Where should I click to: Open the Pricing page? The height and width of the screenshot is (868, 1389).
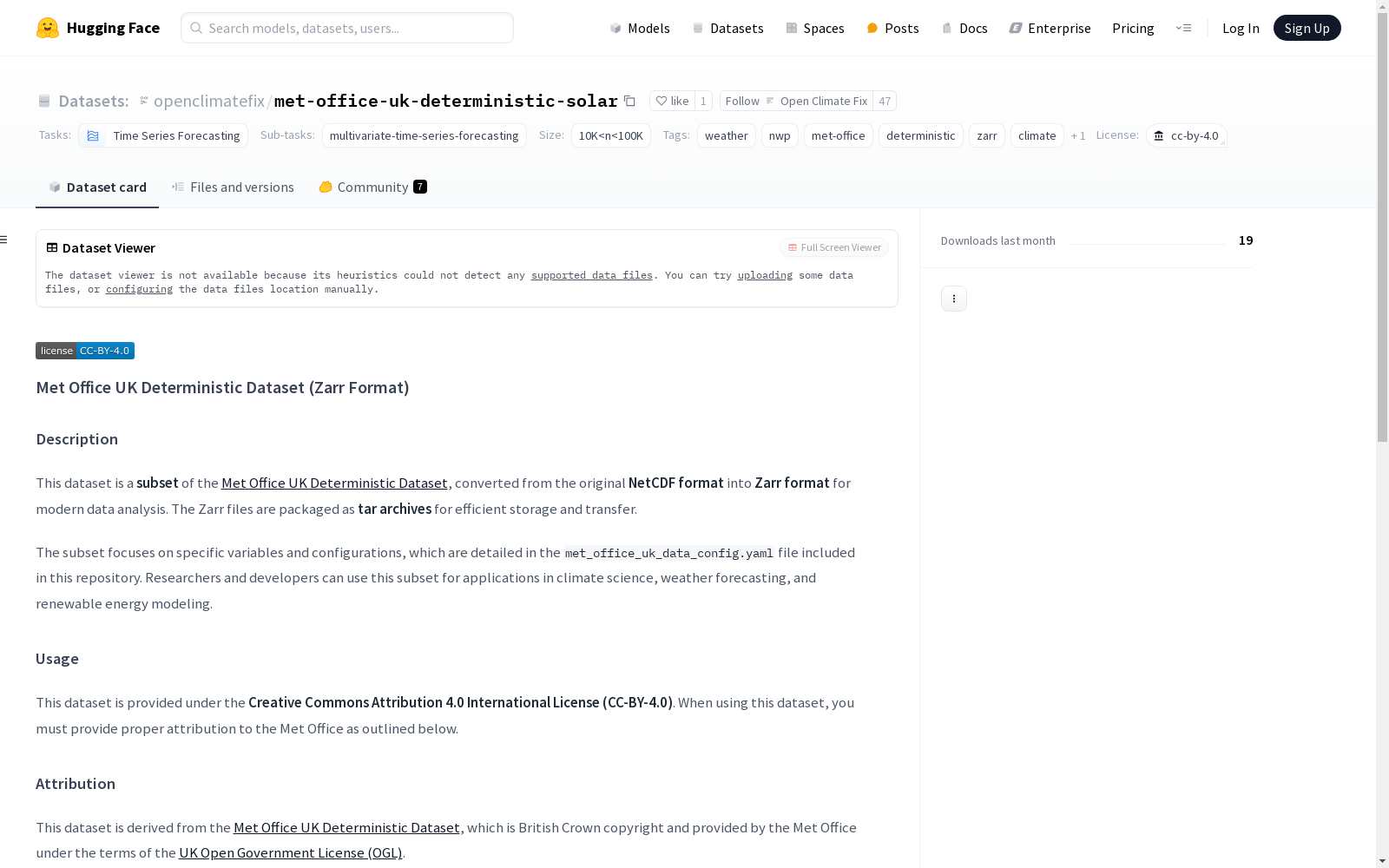pos(1133,28)
